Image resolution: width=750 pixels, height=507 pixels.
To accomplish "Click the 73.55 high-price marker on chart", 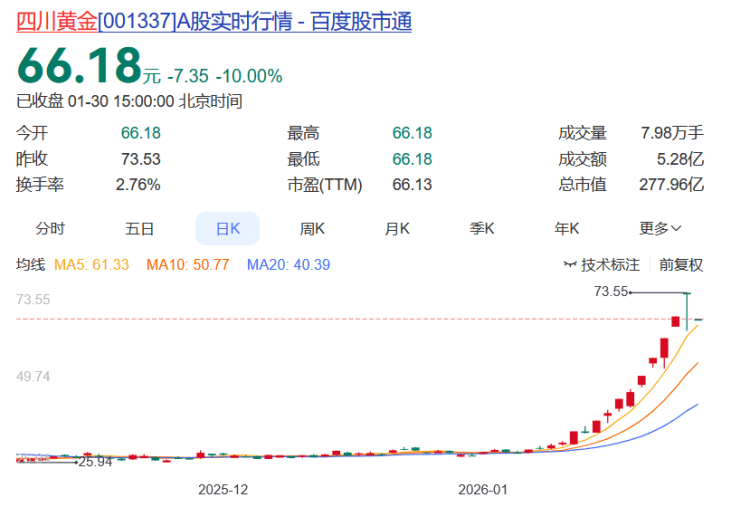I will (610, 291).
